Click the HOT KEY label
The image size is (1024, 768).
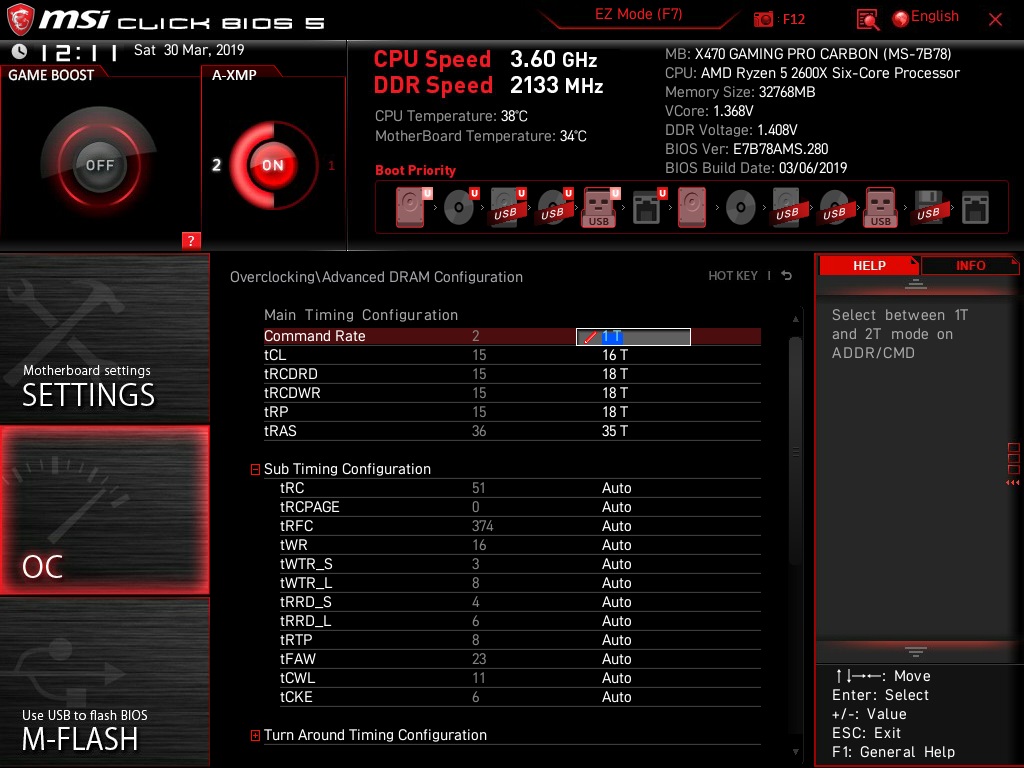pos(733,276)
